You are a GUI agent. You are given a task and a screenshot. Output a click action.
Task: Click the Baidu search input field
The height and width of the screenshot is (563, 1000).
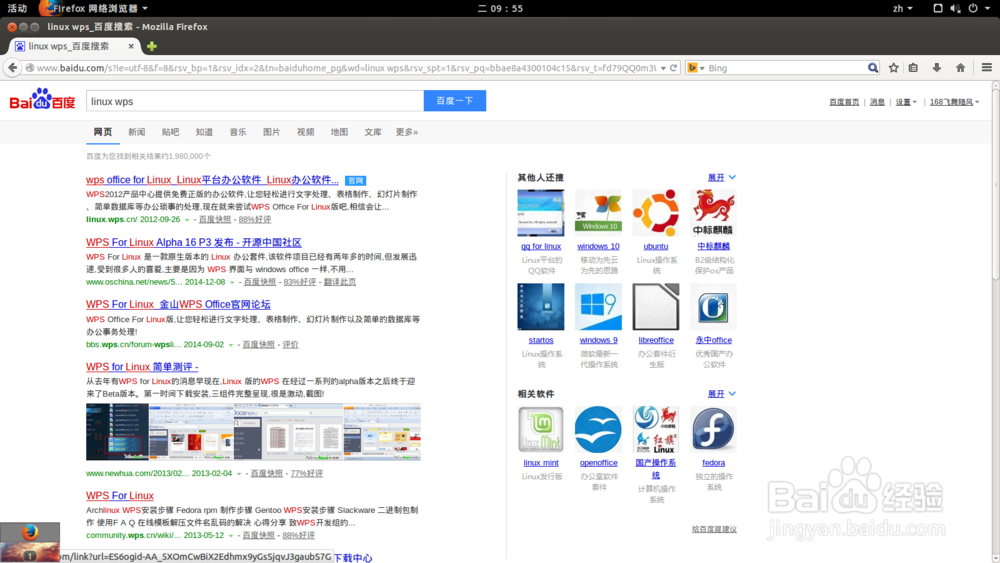coord(255,101)
